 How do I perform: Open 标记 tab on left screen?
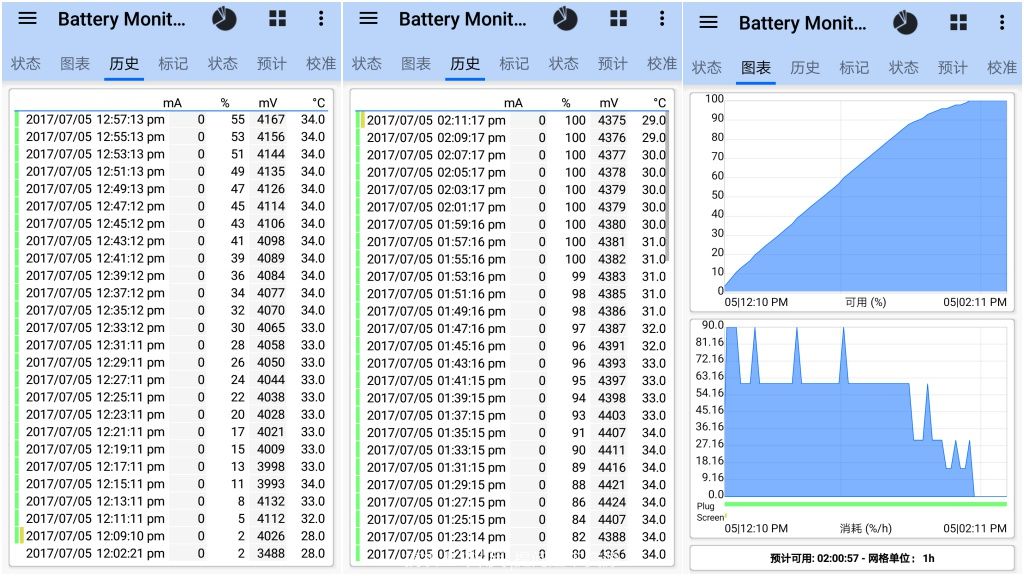coord(173,63)
